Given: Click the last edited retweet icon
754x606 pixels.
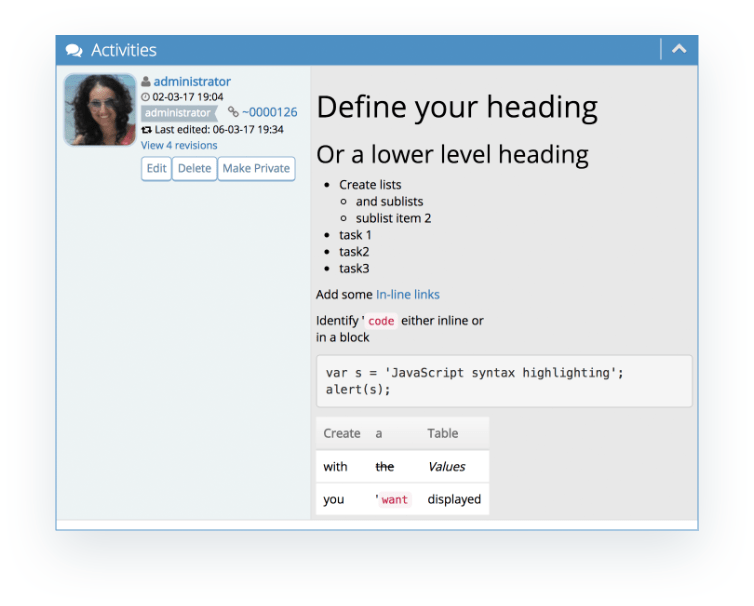Looking at the screenshot, I should 146,130.
